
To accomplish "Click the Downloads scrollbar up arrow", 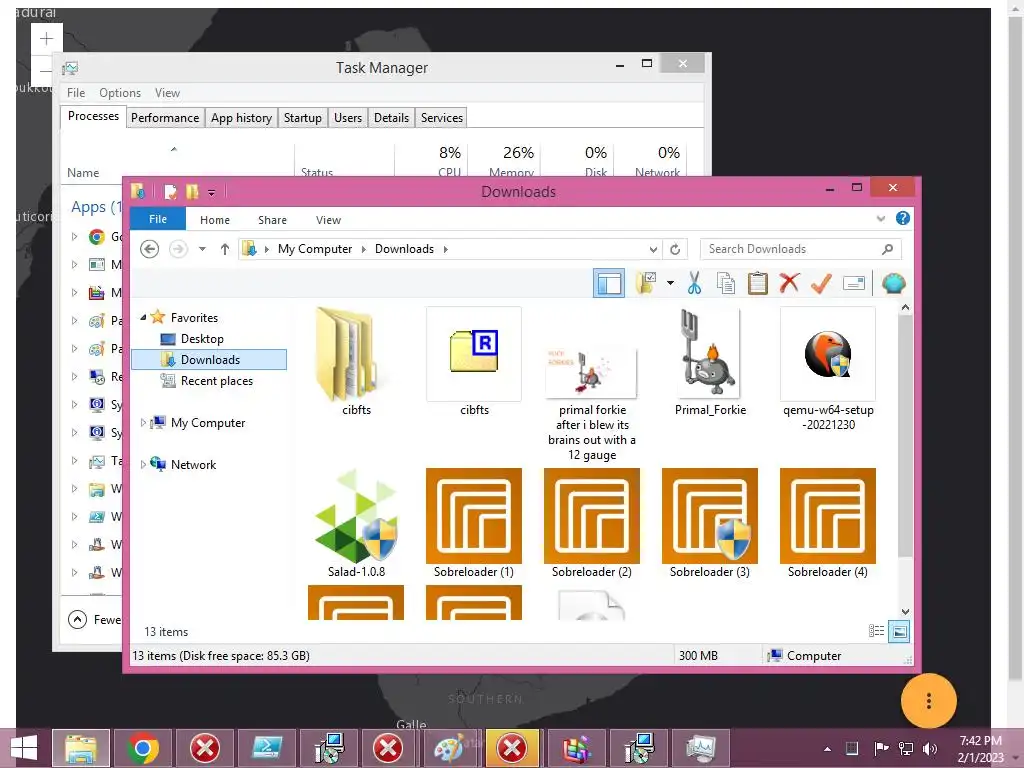I will click(x=905, y=307).
